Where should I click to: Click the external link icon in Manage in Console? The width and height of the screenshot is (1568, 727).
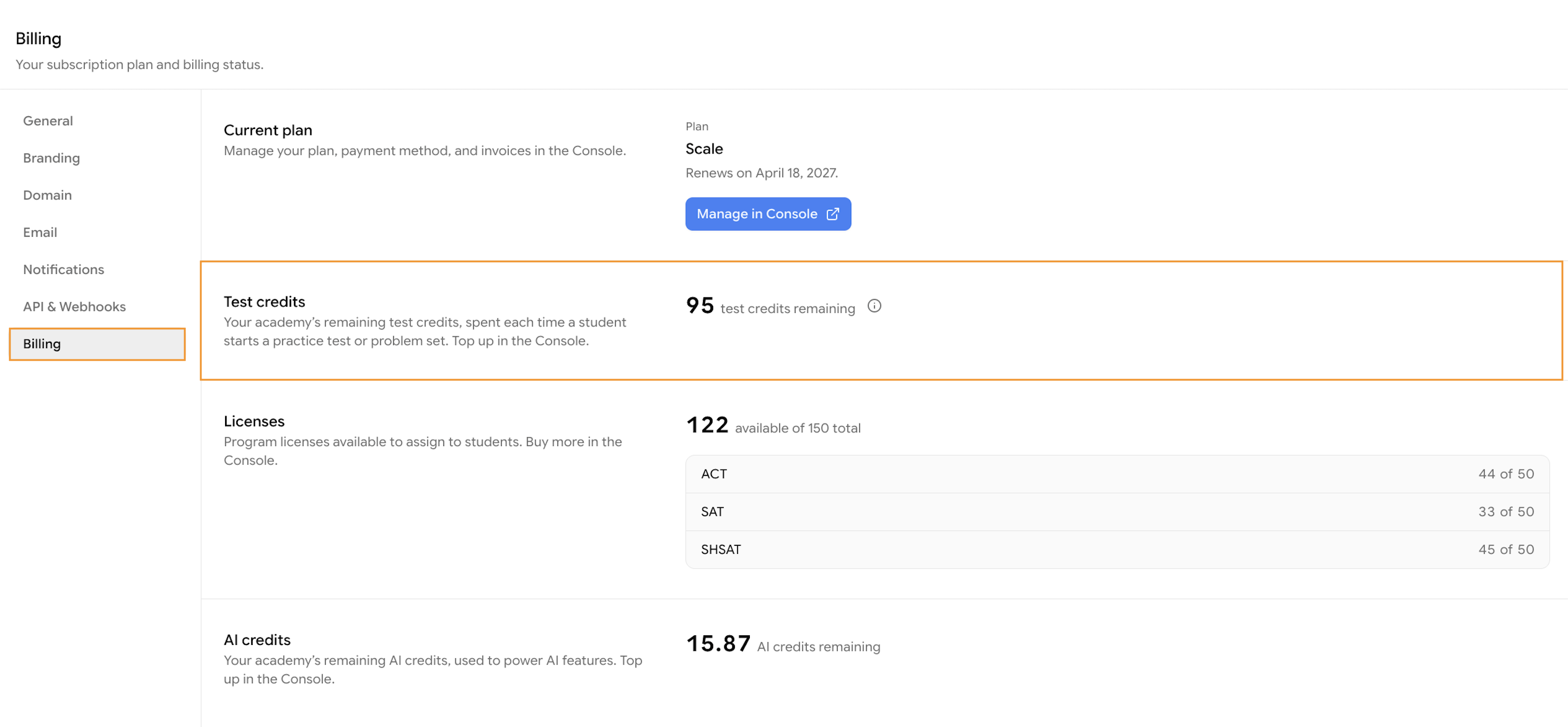pos(832,214)
